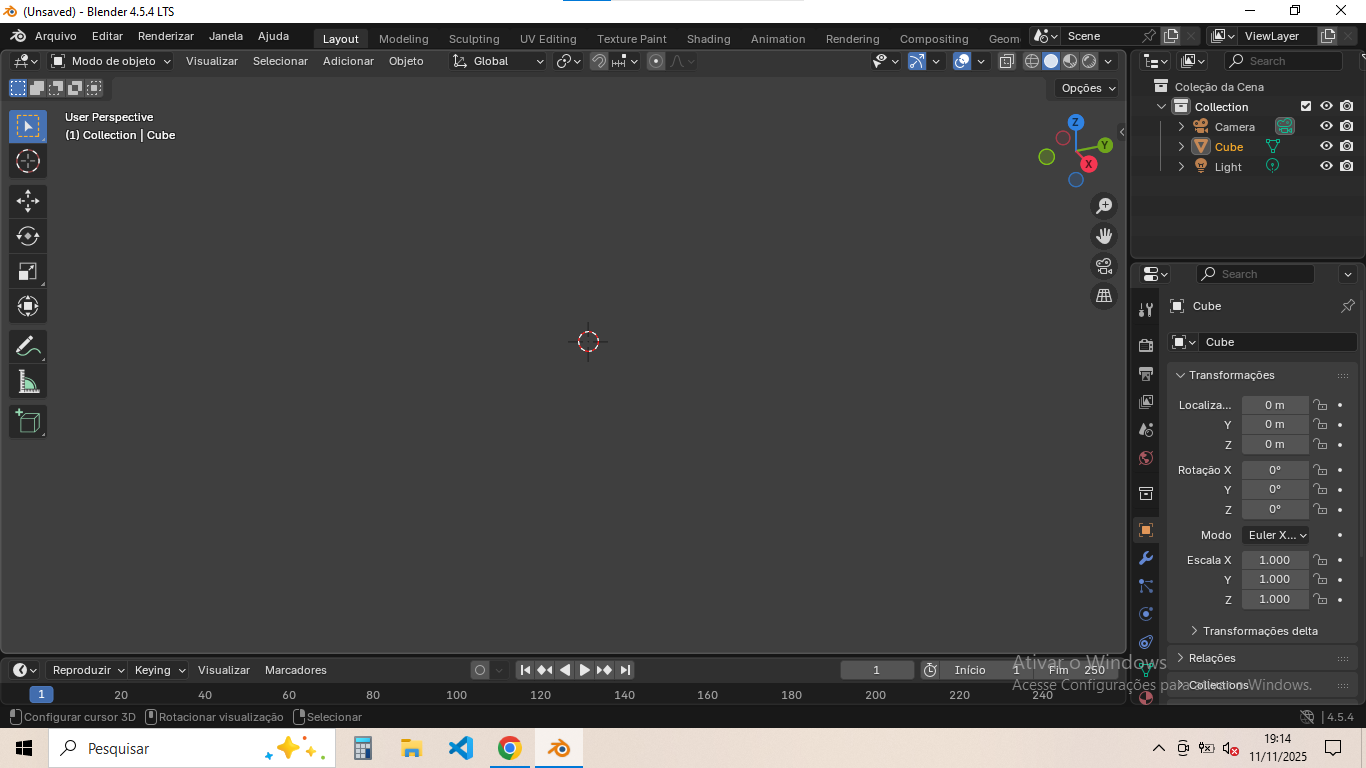
Task: Click the Escala X value field
Action: pos(1275,560)
